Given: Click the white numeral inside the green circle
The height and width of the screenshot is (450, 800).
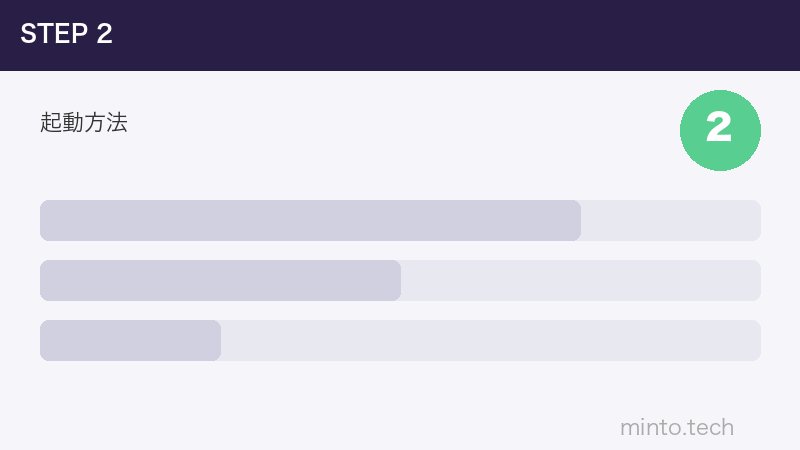Looking at the screenshot, I should tap(719, 128).
